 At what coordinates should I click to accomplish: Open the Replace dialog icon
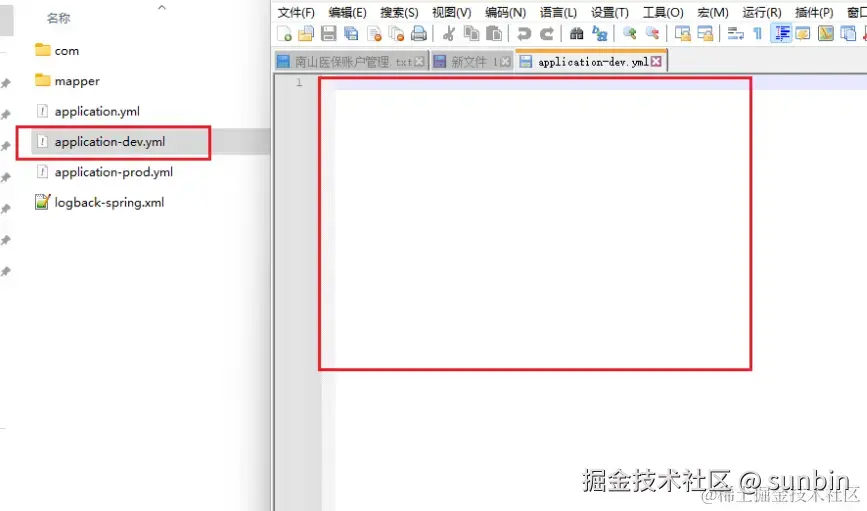600,34
